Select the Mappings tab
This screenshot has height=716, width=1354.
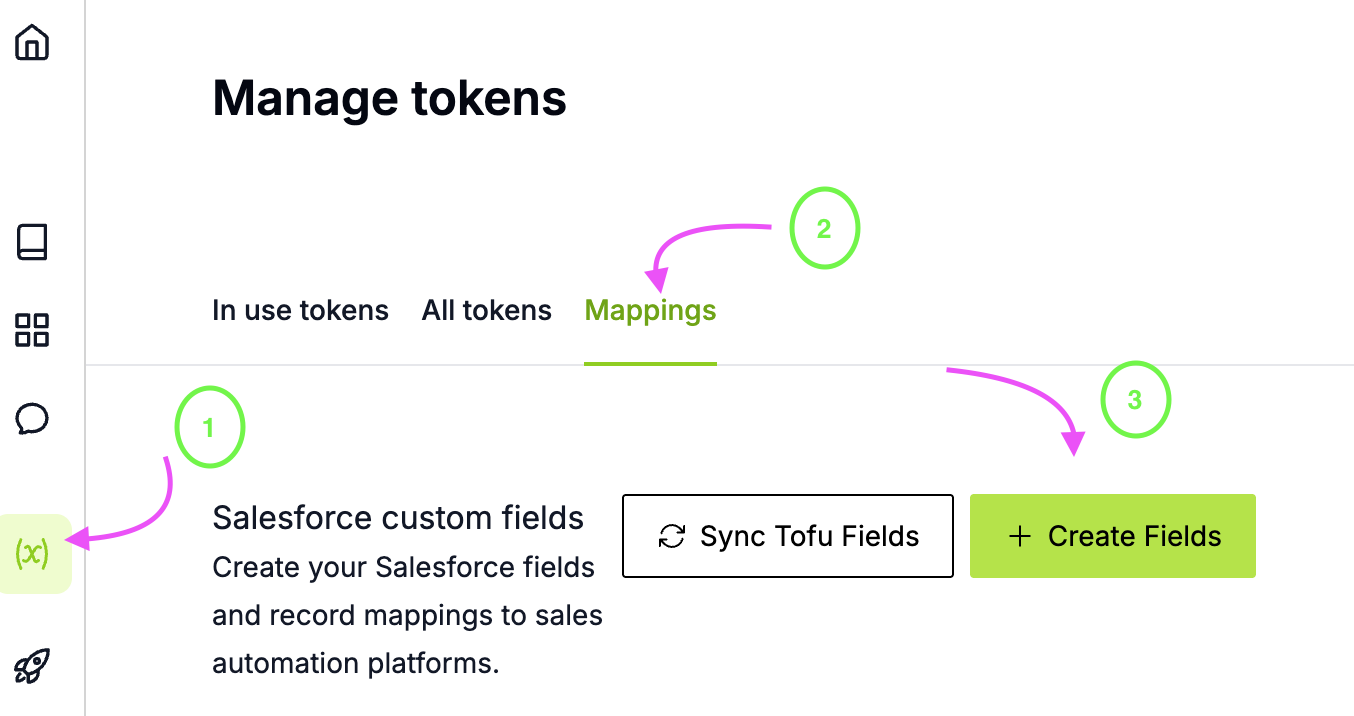pyautogui.click(x=649, y=310)
